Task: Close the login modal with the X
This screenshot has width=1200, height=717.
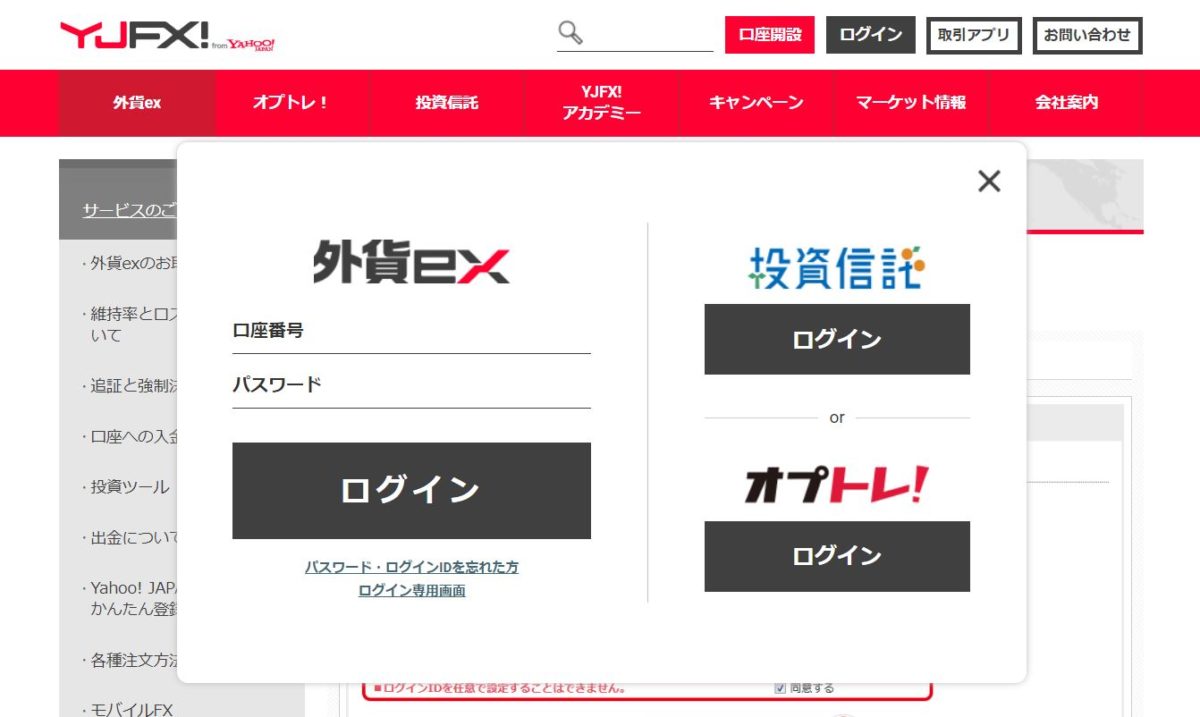Action: (x=989, y=182)
